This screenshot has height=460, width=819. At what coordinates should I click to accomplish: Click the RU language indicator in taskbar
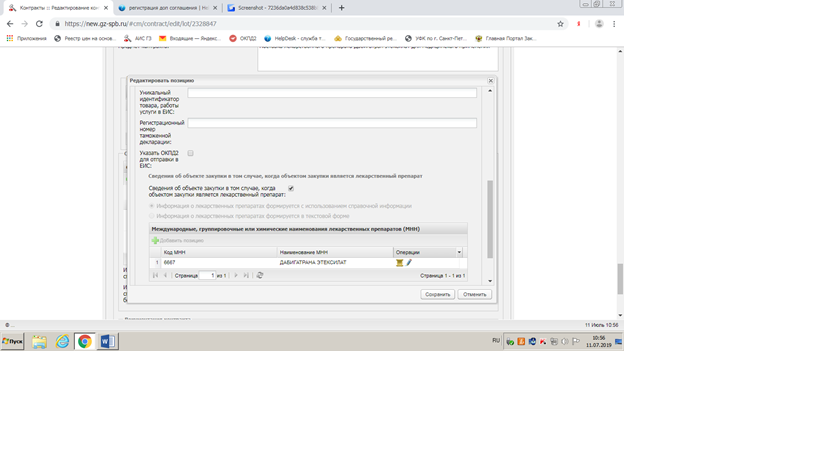(x=496, y=340)
